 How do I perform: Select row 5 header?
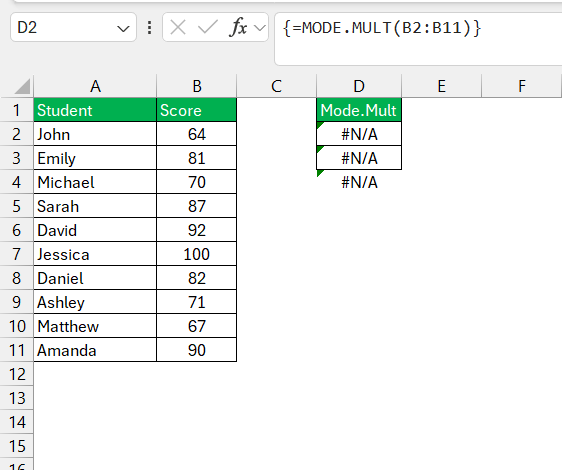pos(16,206)
